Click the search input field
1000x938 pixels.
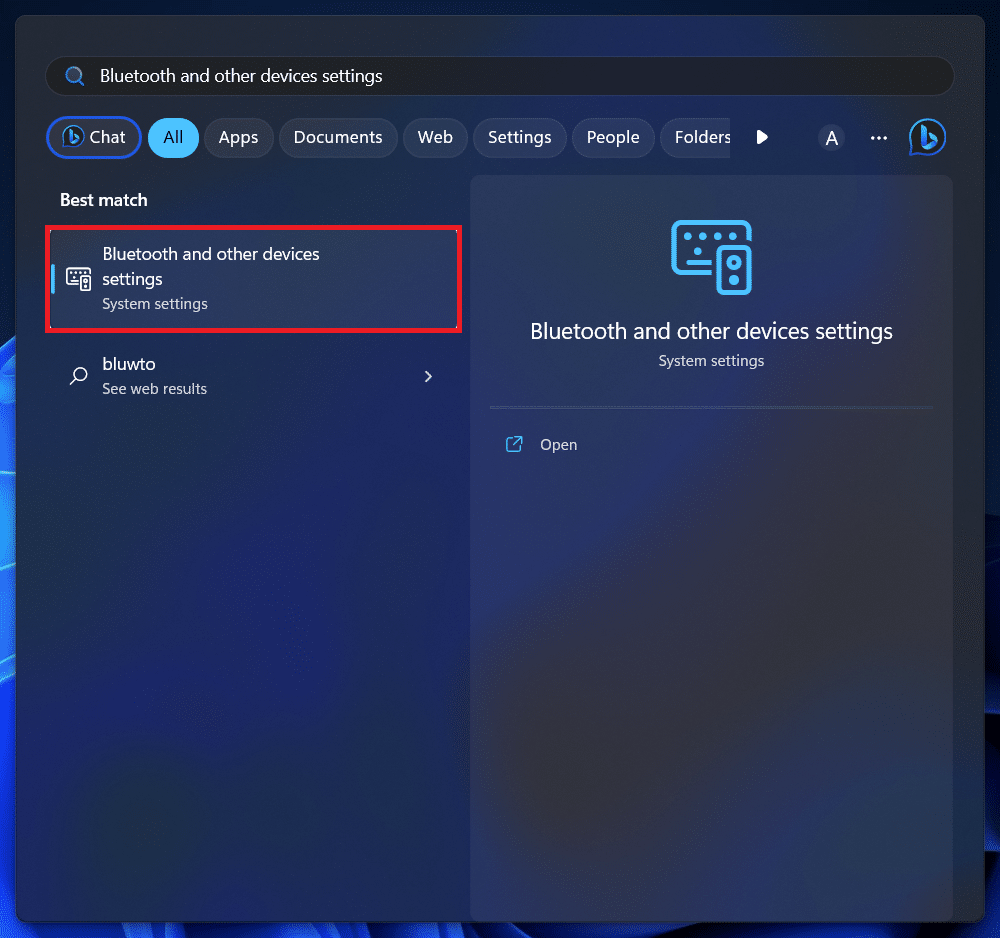400,75
